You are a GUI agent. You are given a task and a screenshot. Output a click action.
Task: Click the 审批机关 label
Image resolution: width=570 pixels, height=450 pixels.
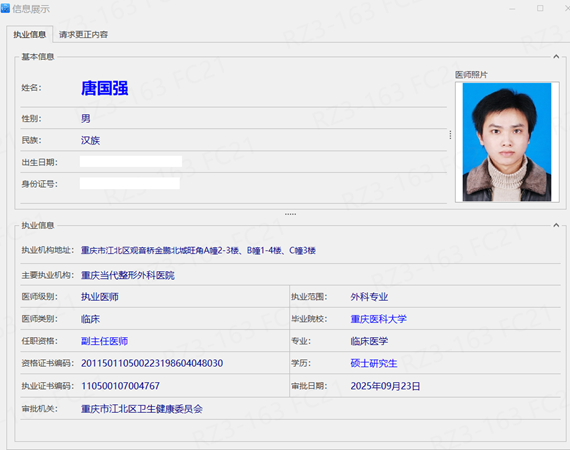click(x=39, y=409)
